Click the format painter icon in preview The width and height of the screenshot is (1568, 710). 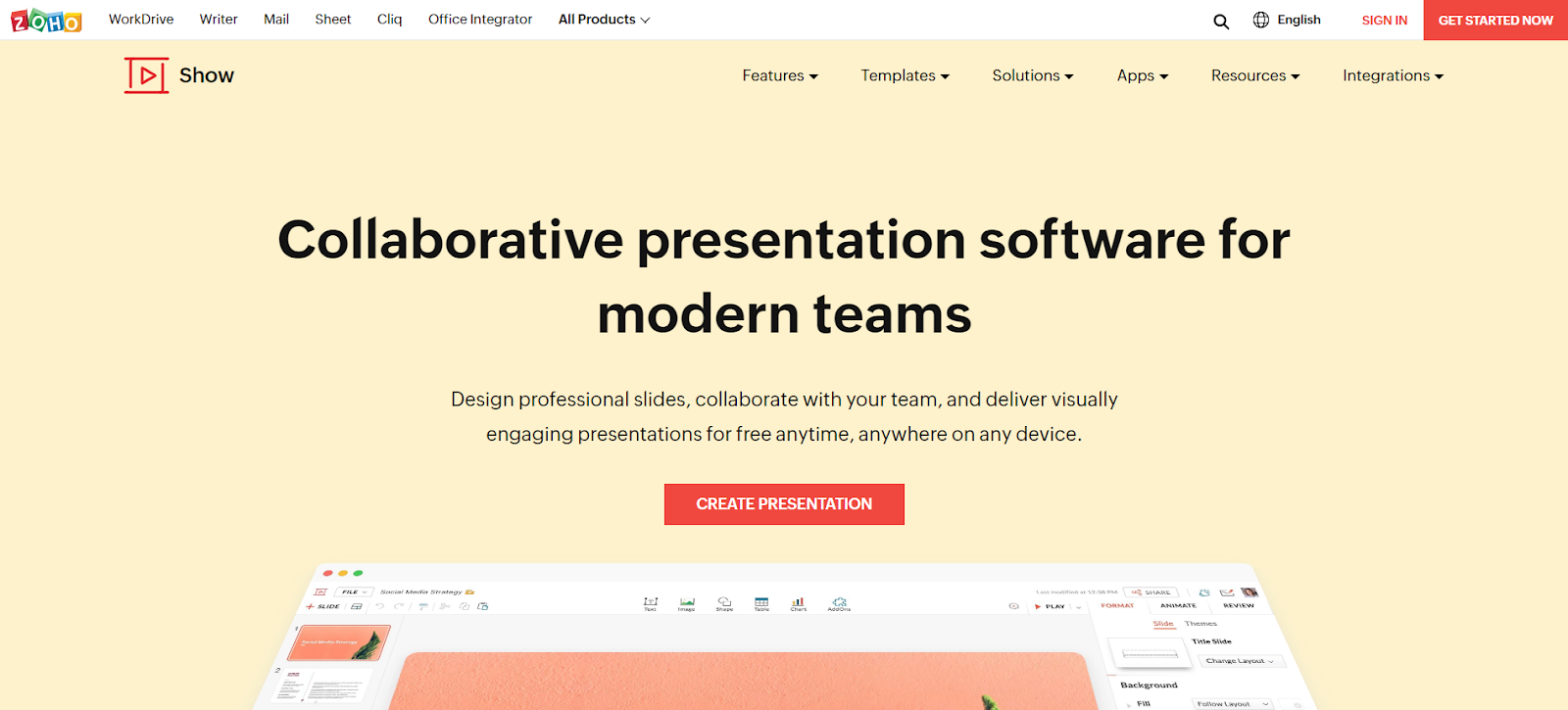tap(423, 606)
